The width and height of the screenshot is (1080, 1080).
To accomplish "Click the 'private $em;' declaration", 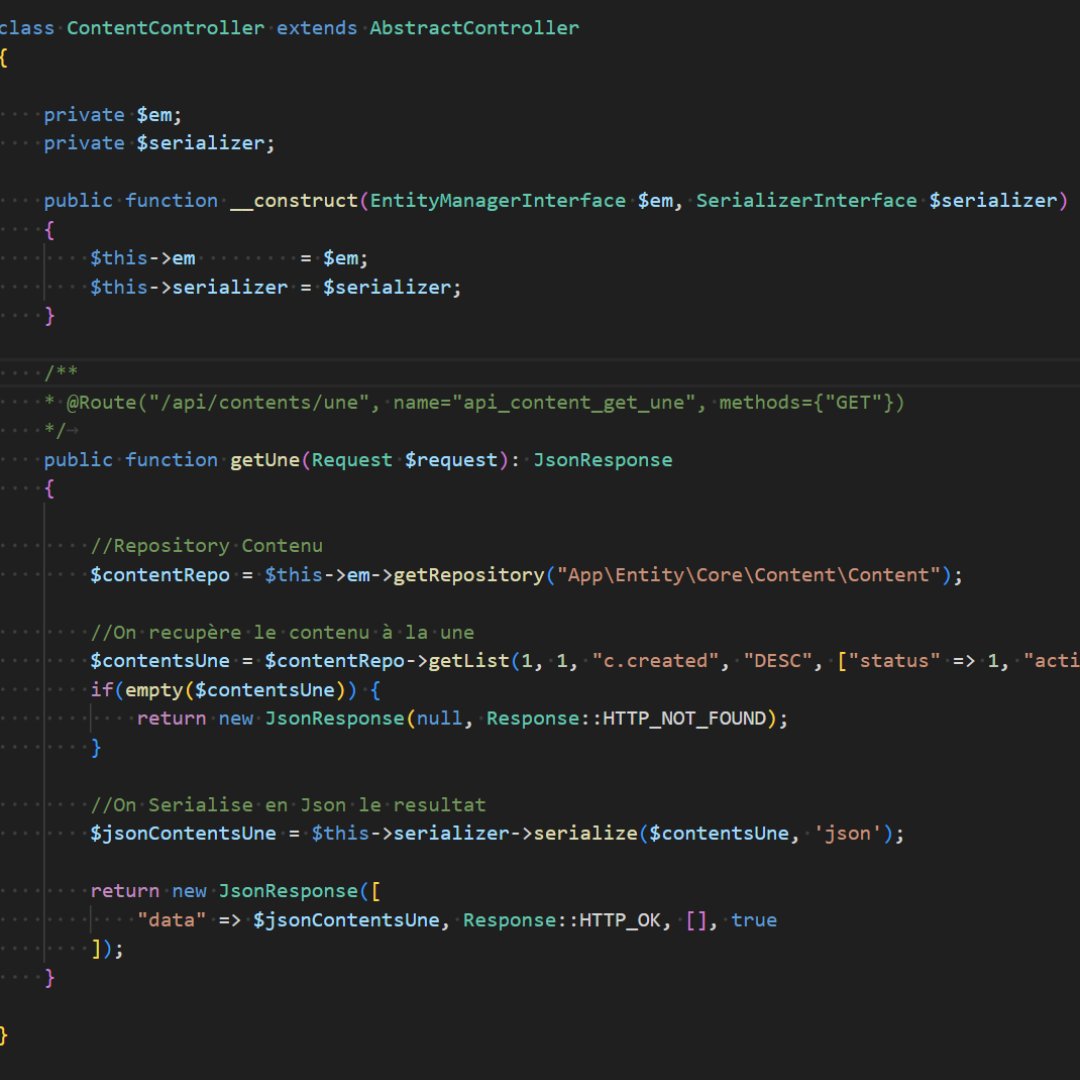I will coord(112,114).
